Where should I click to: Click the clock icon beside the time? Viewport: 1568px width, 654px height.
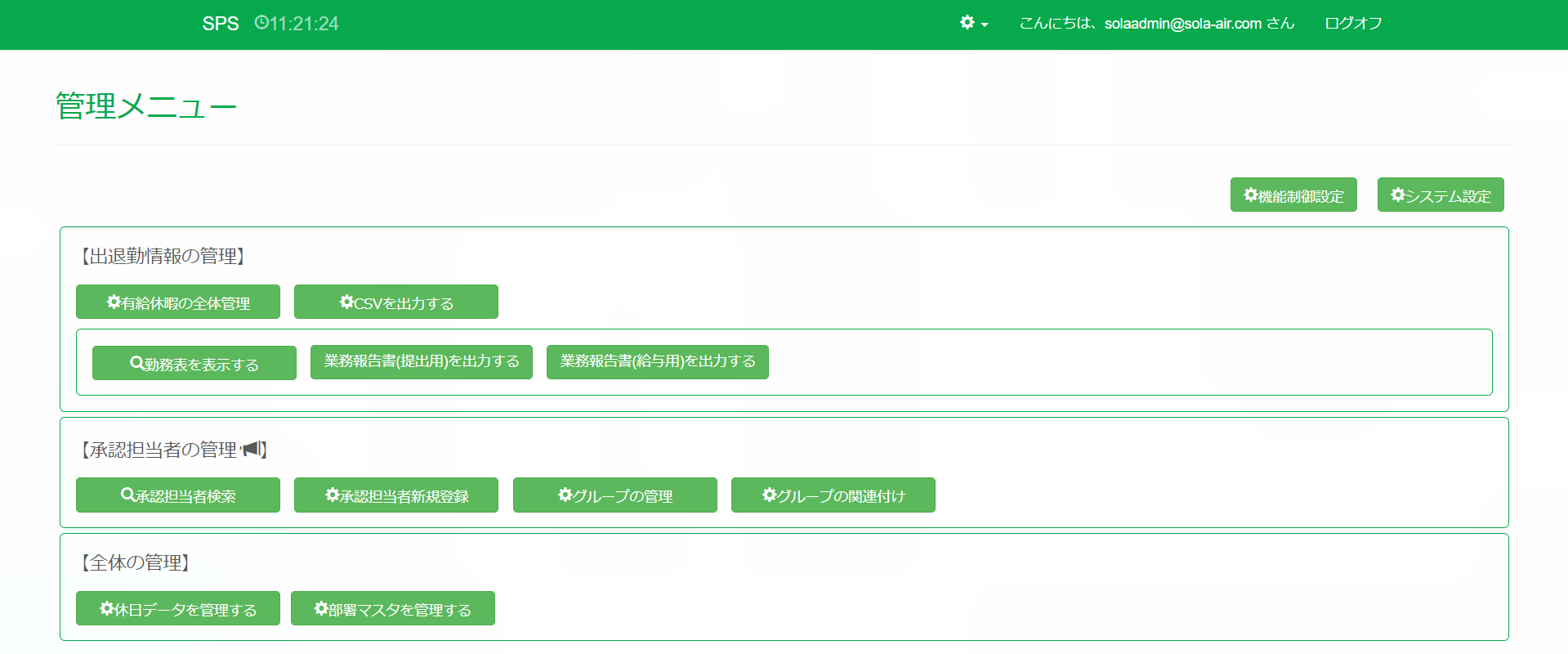point(261,23)
